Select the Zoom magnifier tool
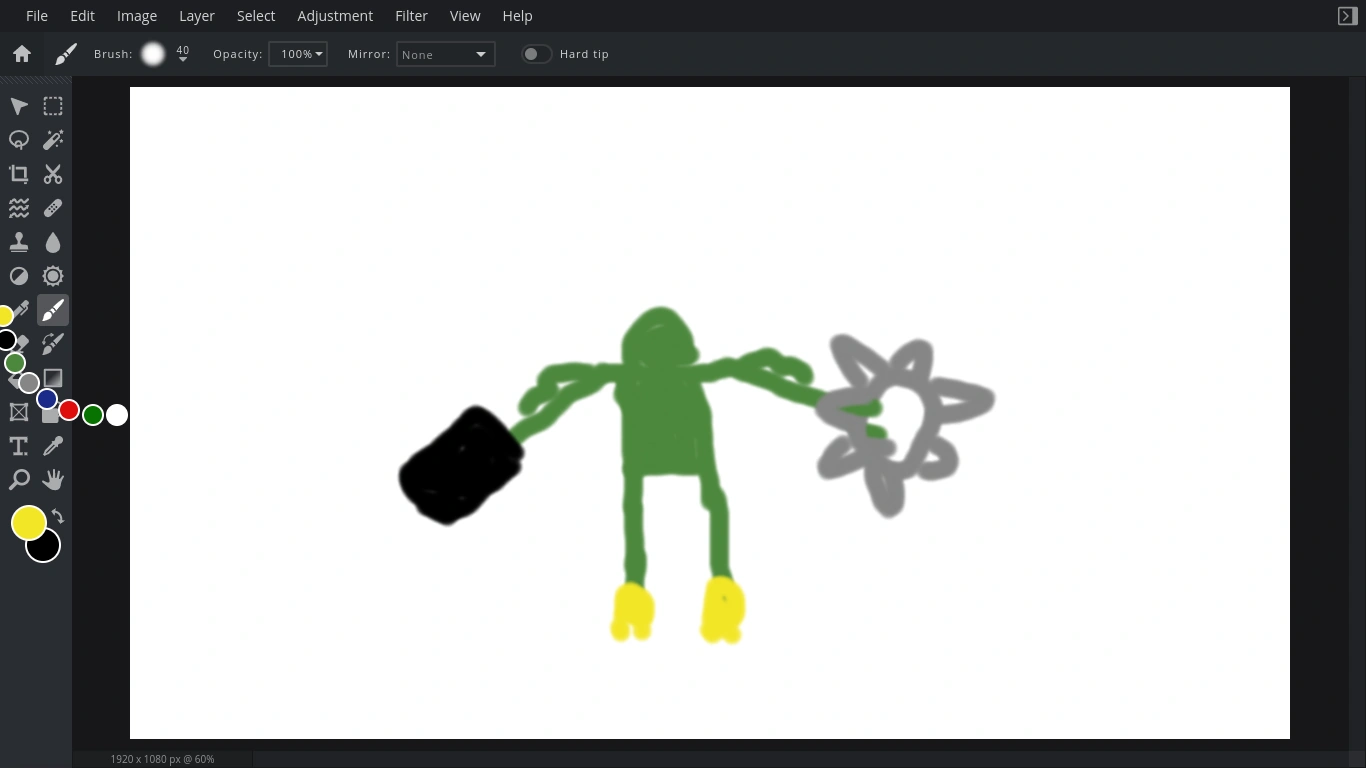1366x768 pixels. [x=19, y=480]
